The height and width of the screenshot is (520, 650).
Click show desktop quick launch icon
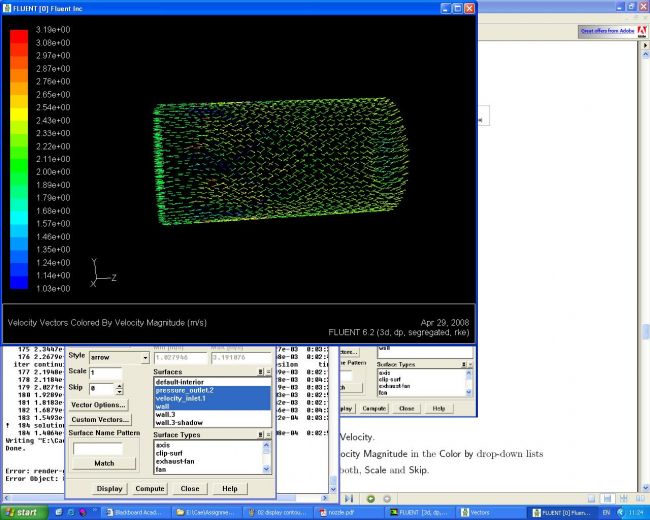pos(58,513)
